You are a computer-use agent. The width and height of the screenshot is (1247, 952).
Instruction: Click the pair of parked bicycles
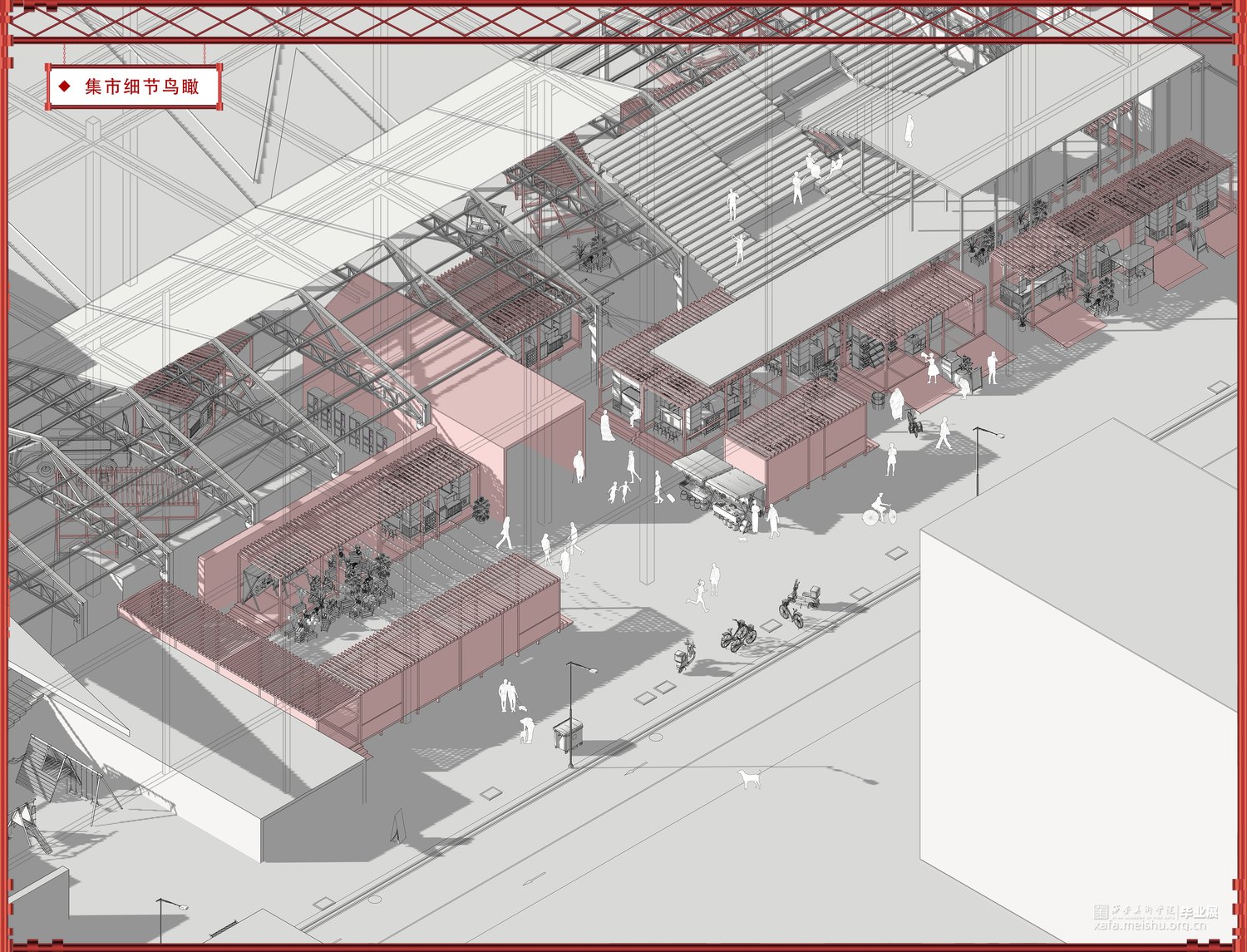point(738,634)
